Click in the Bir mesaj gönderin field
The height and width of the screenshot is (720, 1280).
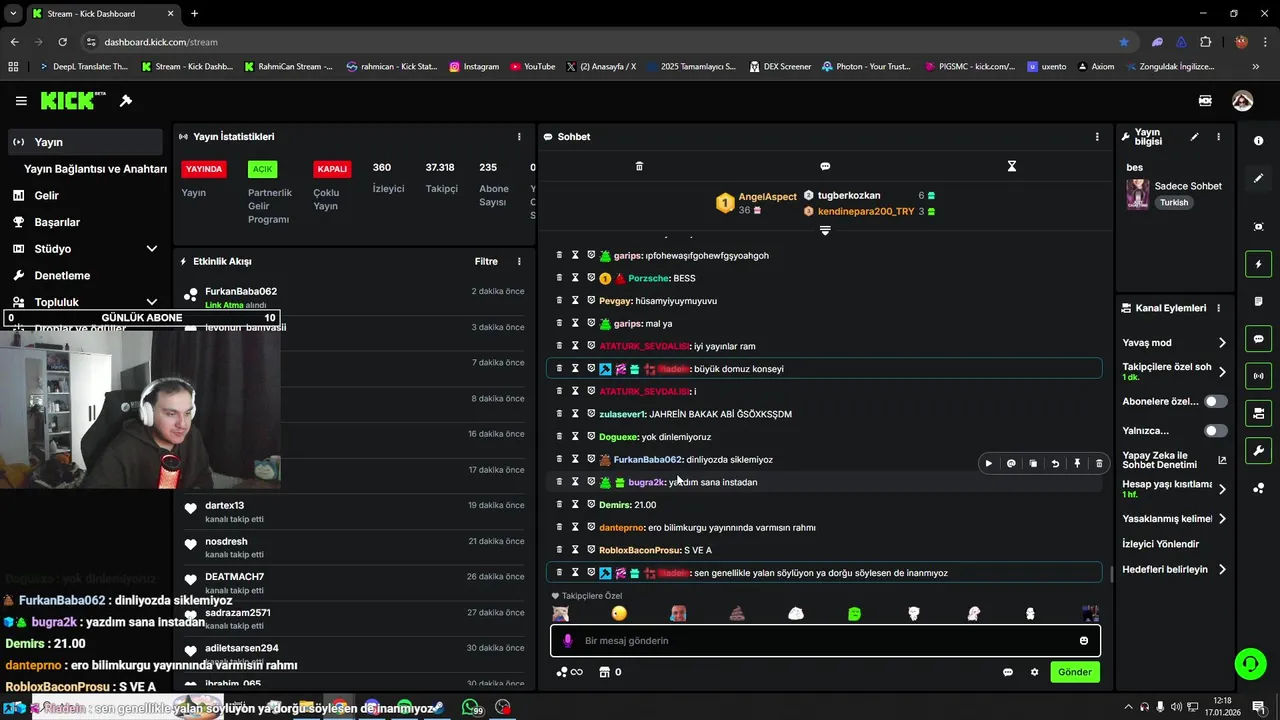tap(825, 641)
